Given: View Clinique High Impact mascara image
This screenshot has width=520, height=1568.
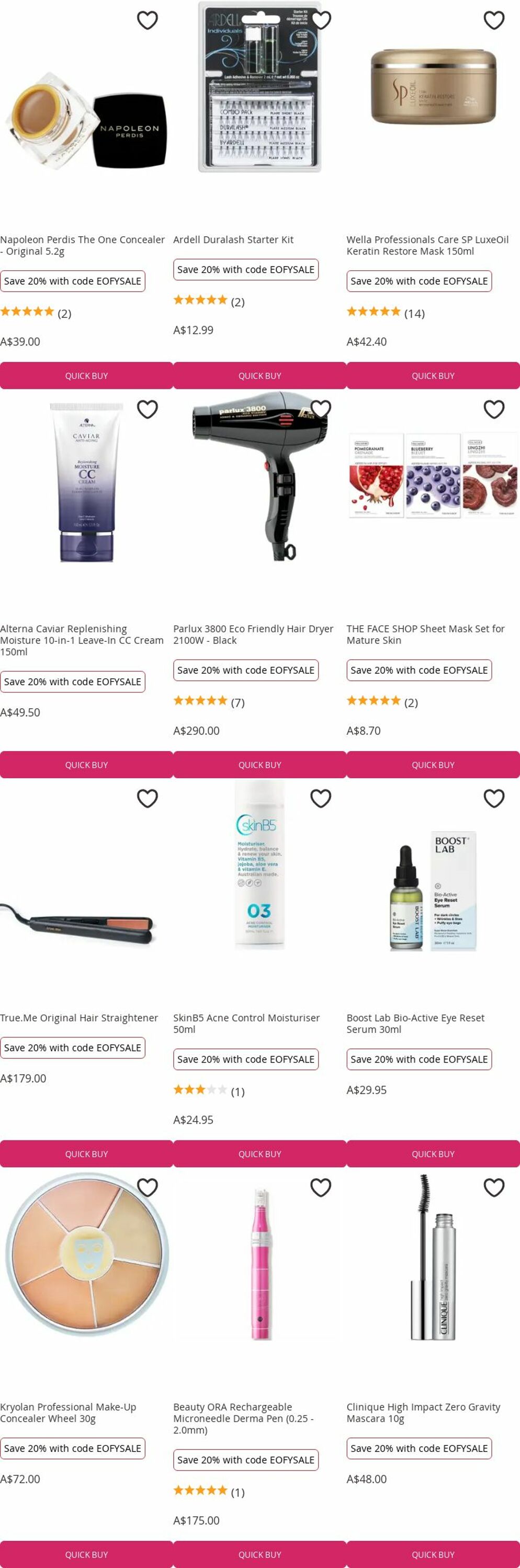Looking at the screenshot, I should pos(433,1258).
